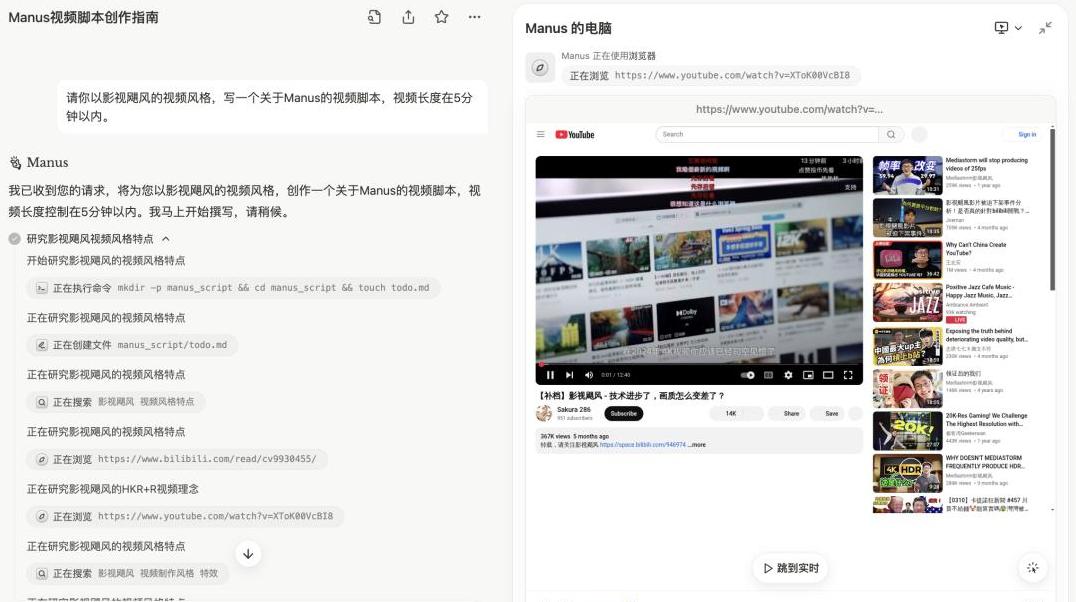This screenshot has height=602, width=1076.
Task: Open the mkdir manus_script command step
Action: click(x=233, y=288)
